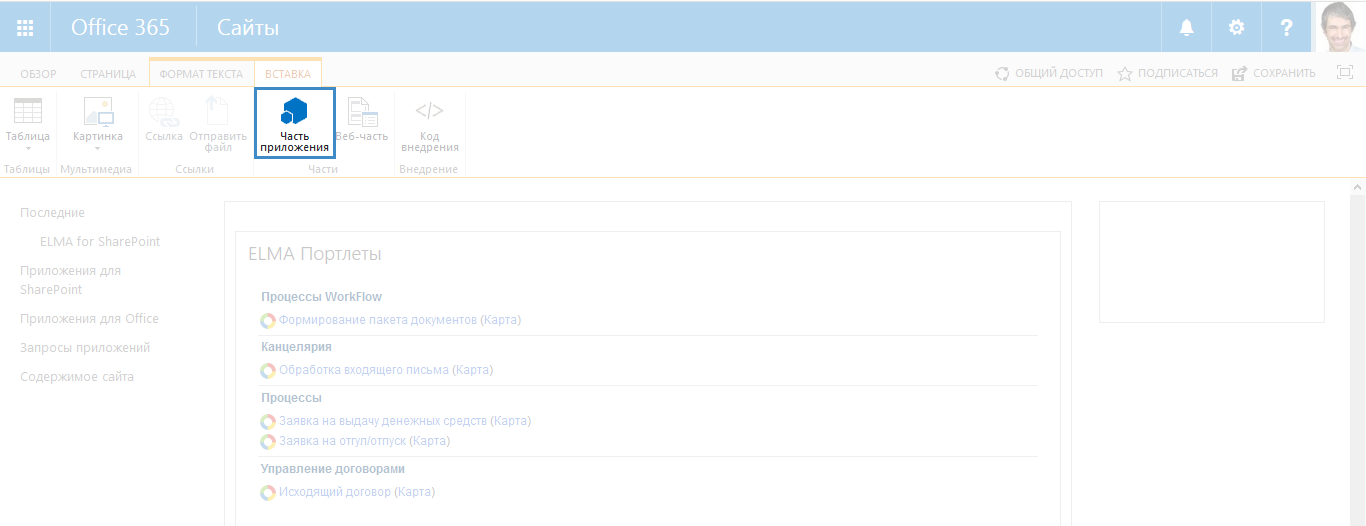Toggle focus on content fullscreen icon
Screen dimensions: 1366x526
1345,72
